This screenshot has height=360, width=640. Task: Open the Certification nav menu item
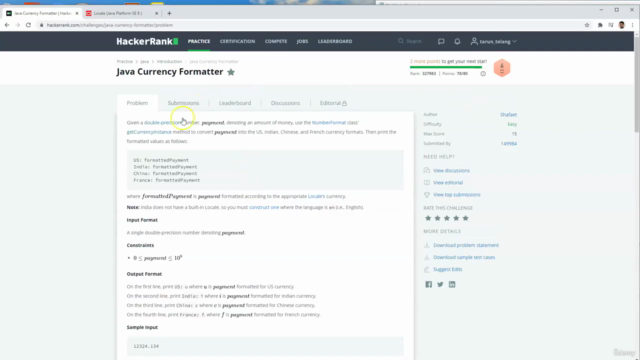pyautogui.click(x=237, y=41)
